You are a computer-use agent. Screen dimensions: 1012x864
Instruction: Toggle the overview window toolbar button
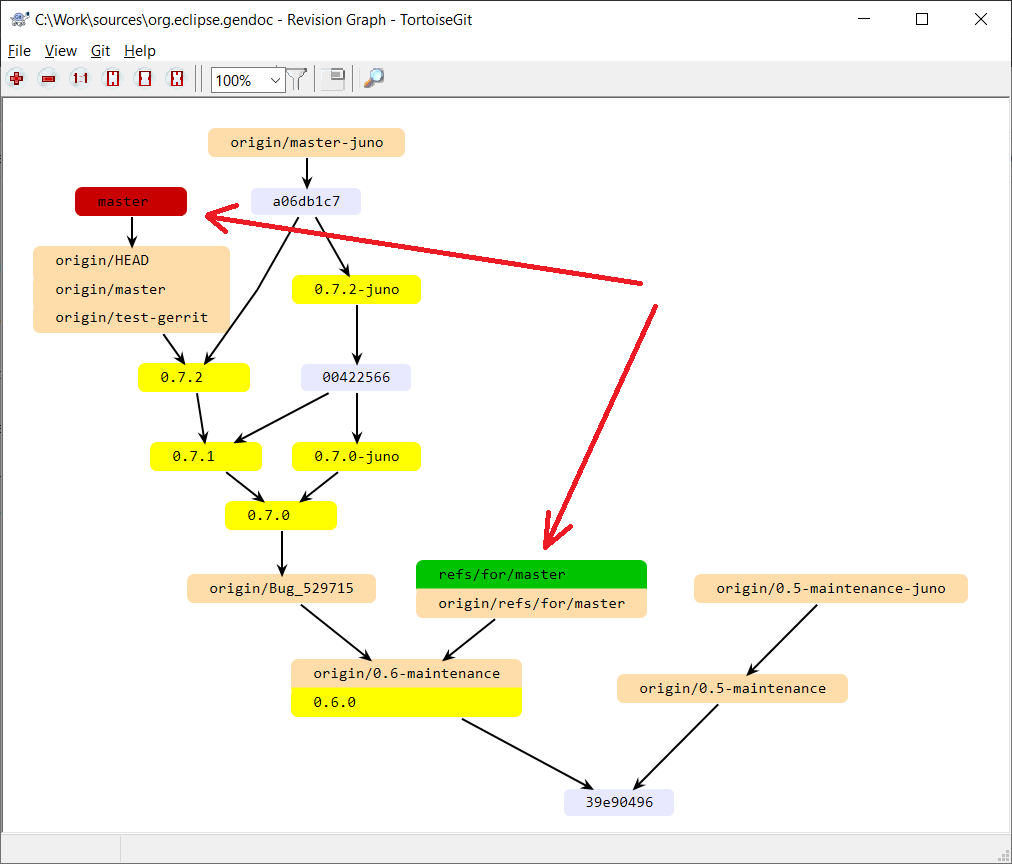point(336,79)
